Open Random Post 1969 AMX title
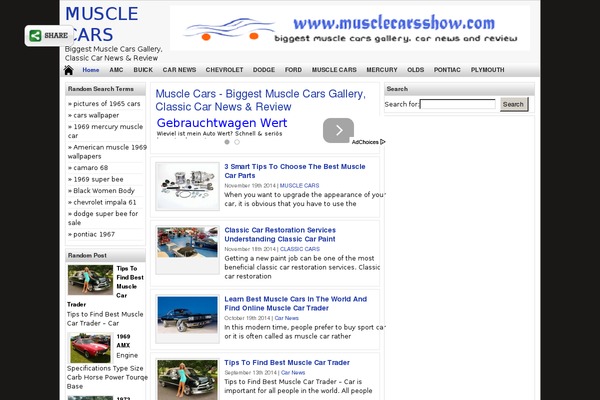 point(123,341)
